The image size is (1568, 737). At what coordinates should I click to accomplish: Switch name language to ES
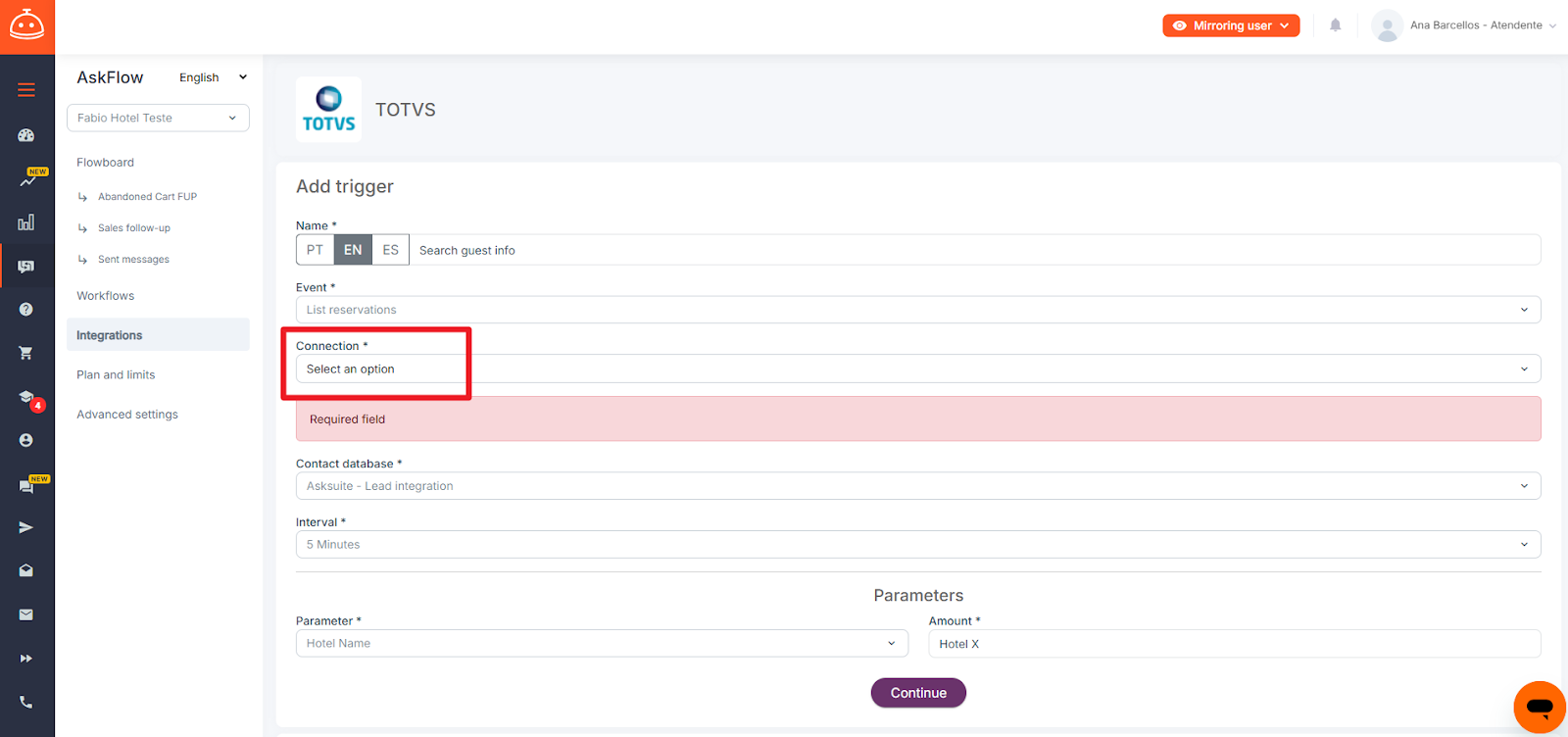[390, 250]
